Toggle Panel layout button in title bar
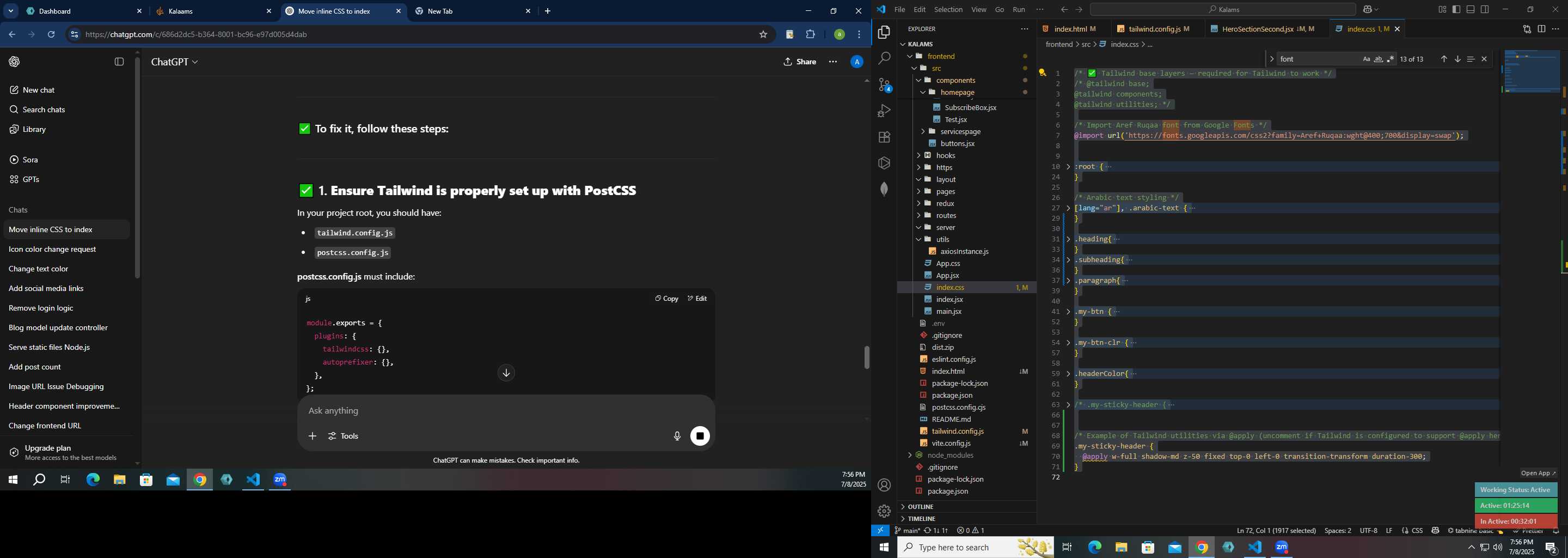Image resolution: width=1568 pixels, height=558 pixels. (1471, 10)
